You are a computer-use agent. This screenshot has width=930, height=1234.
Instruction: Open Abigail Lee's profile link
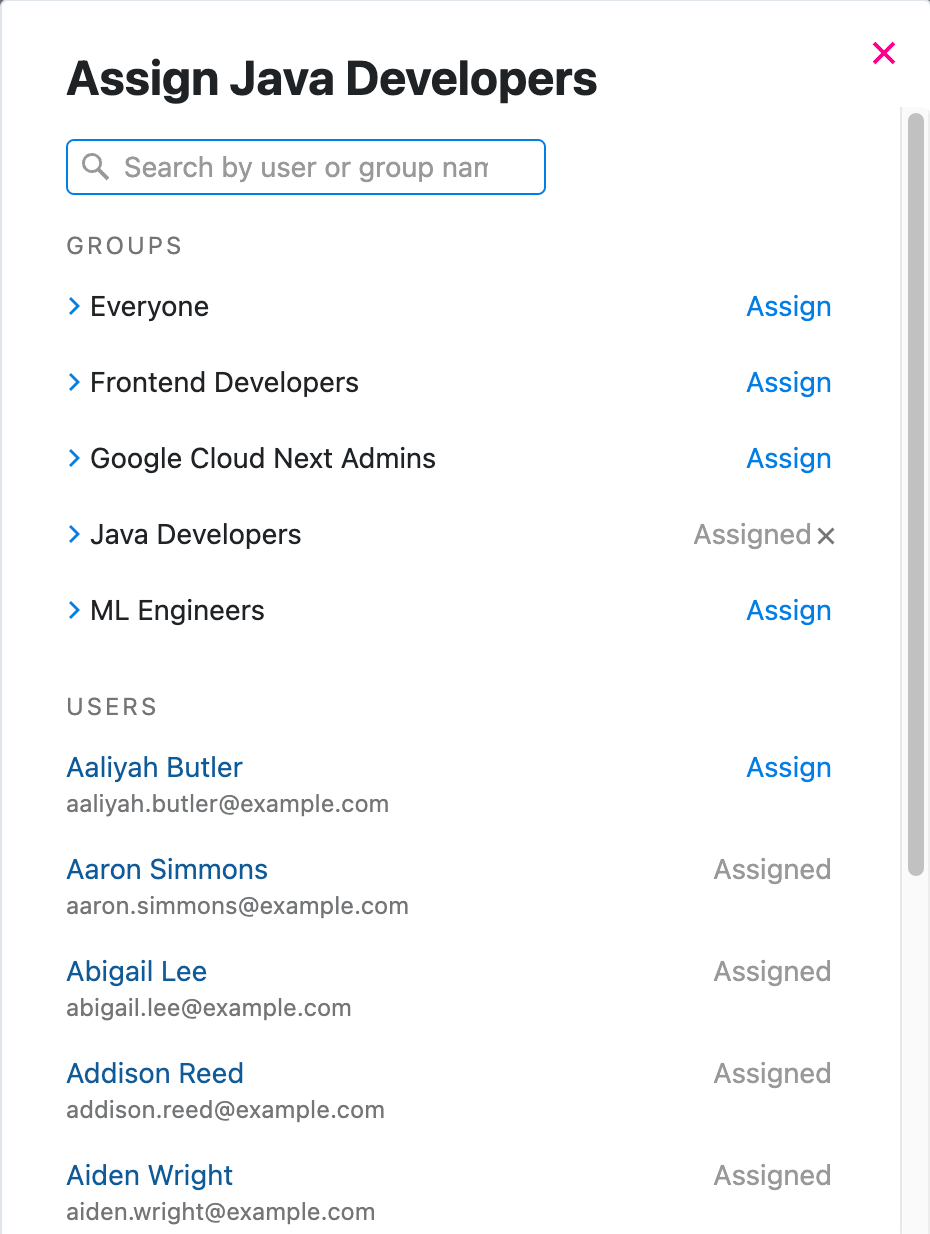[x=136, y=971]
